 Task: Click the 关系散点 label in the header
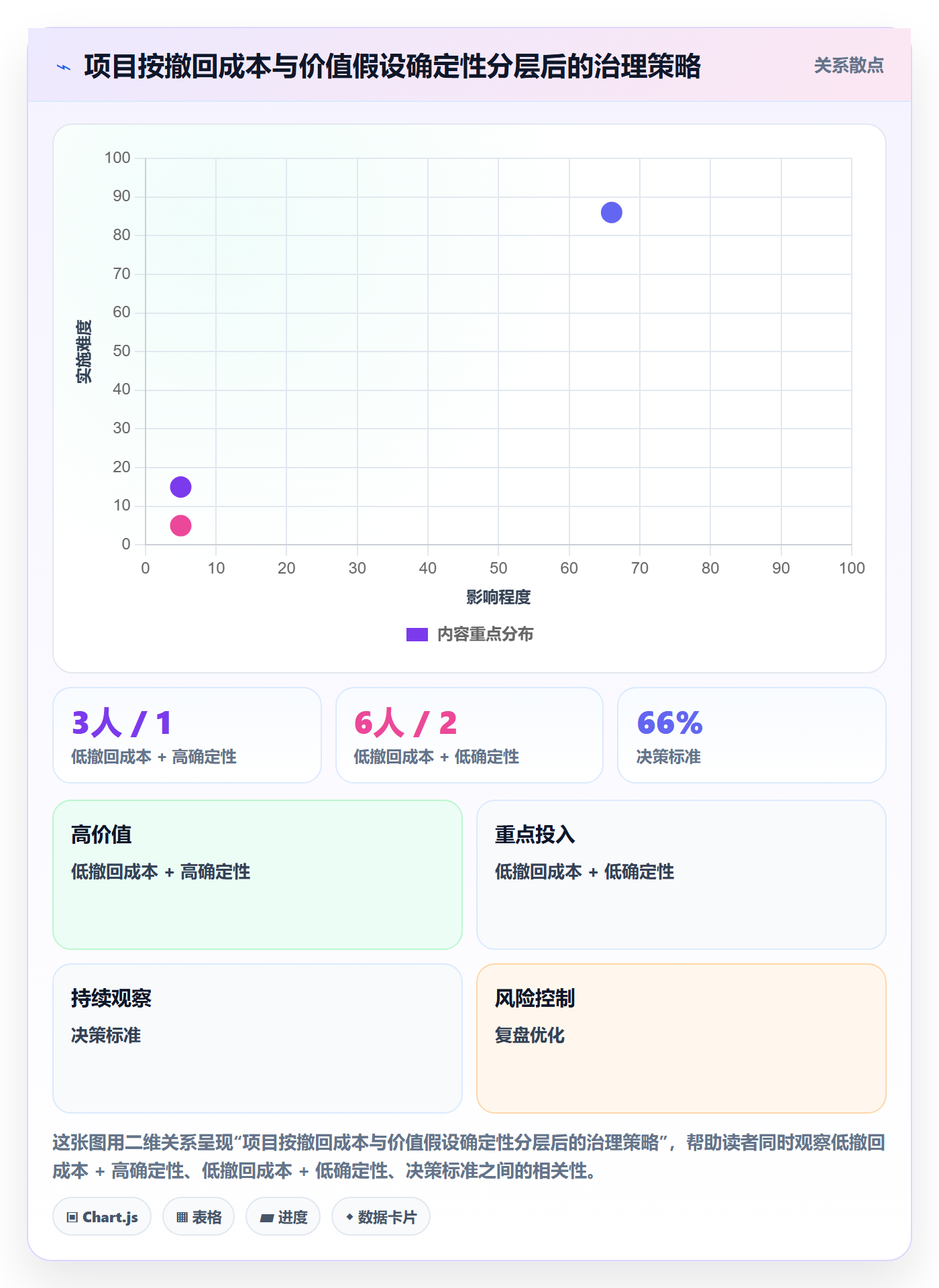point(848,66)
